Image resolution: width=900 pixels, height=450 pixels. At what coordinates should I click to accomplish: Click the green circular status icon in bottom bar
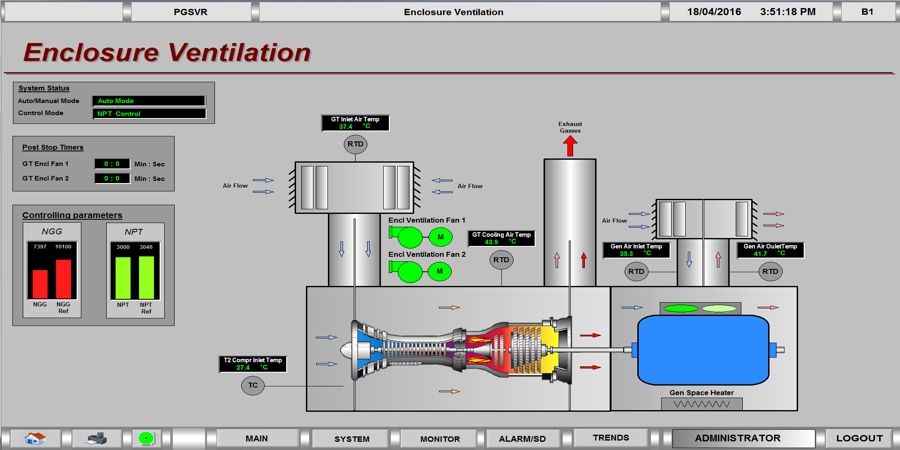pos(147,438)
